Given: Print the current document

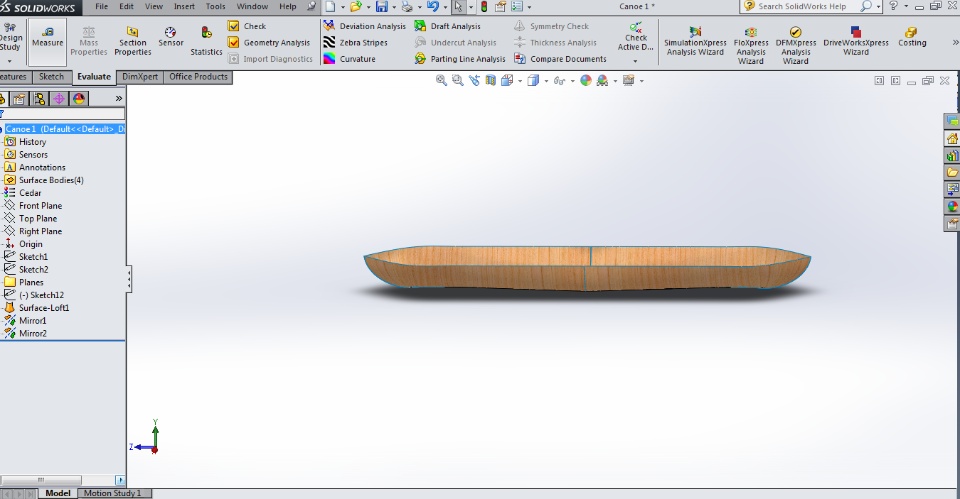Looking at the screenshot, I should tap(407, 7).
